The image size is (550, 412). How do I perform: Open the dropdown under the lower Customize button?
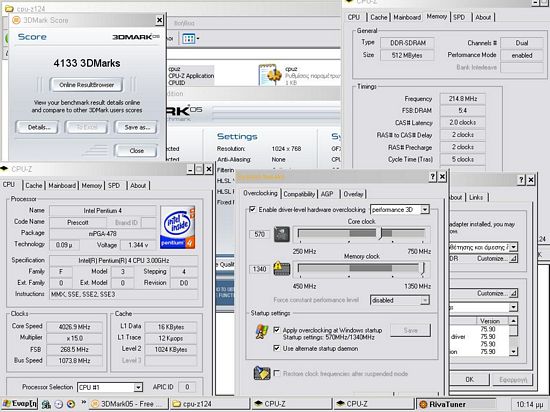coord(513,308)
